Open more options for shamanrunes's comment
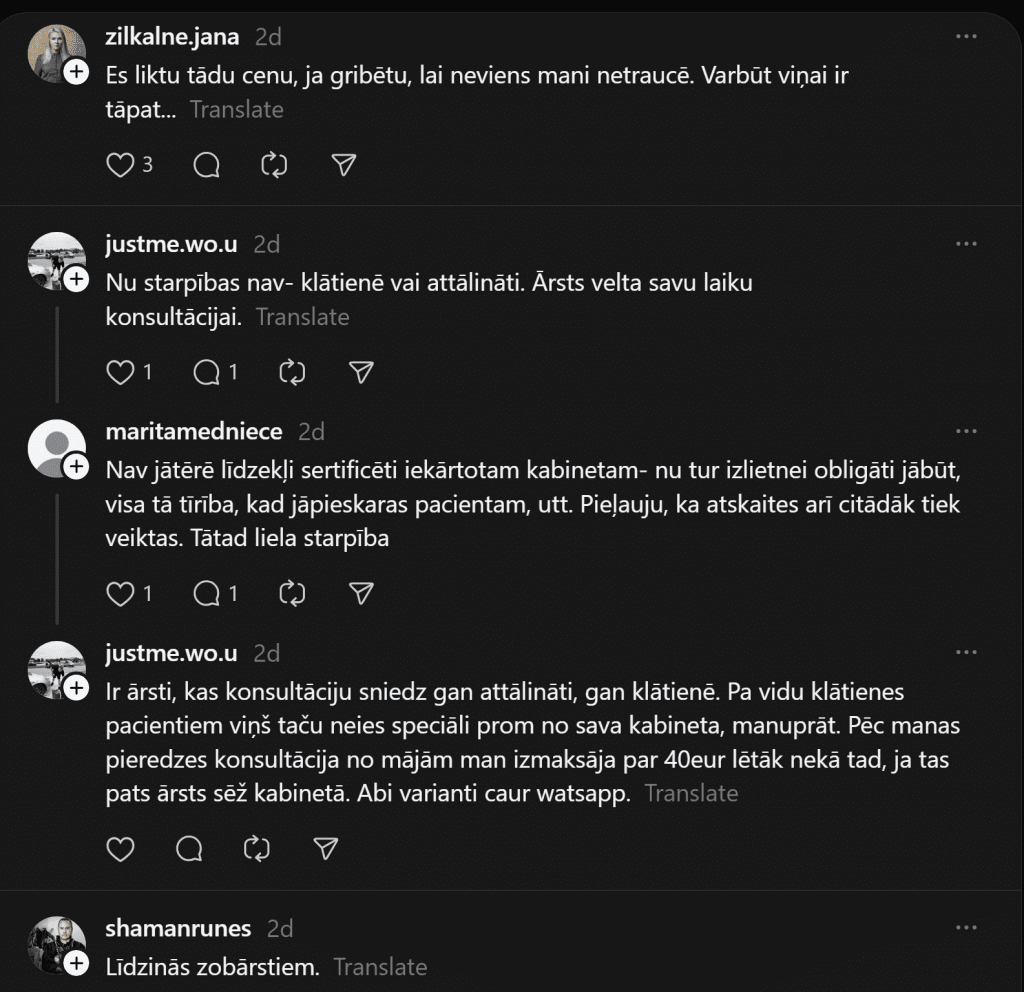This screenshot has width=1024, height=992. tap(965, 928)
